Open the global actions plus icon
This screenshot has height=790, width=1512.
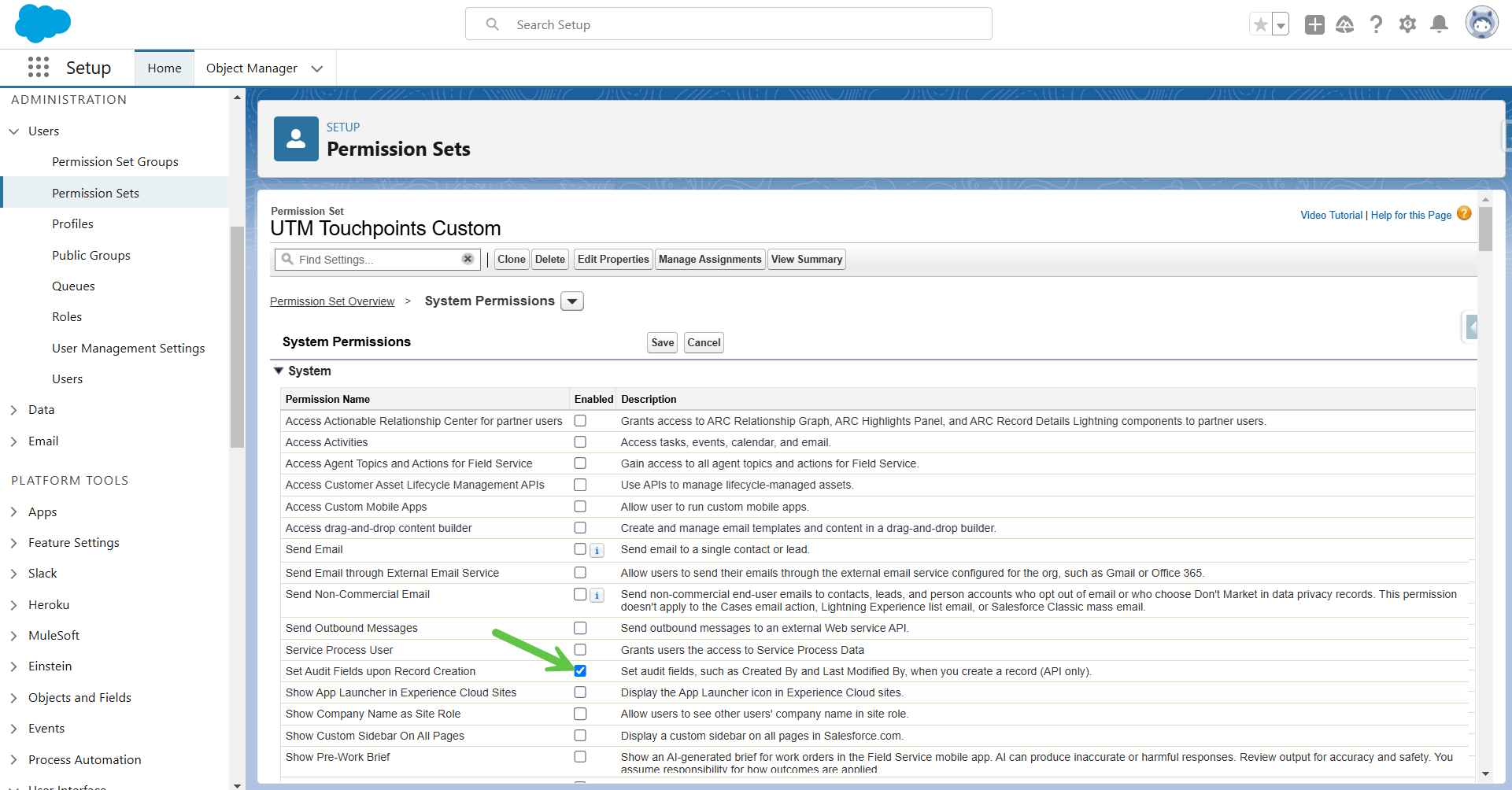(1314, 24)
